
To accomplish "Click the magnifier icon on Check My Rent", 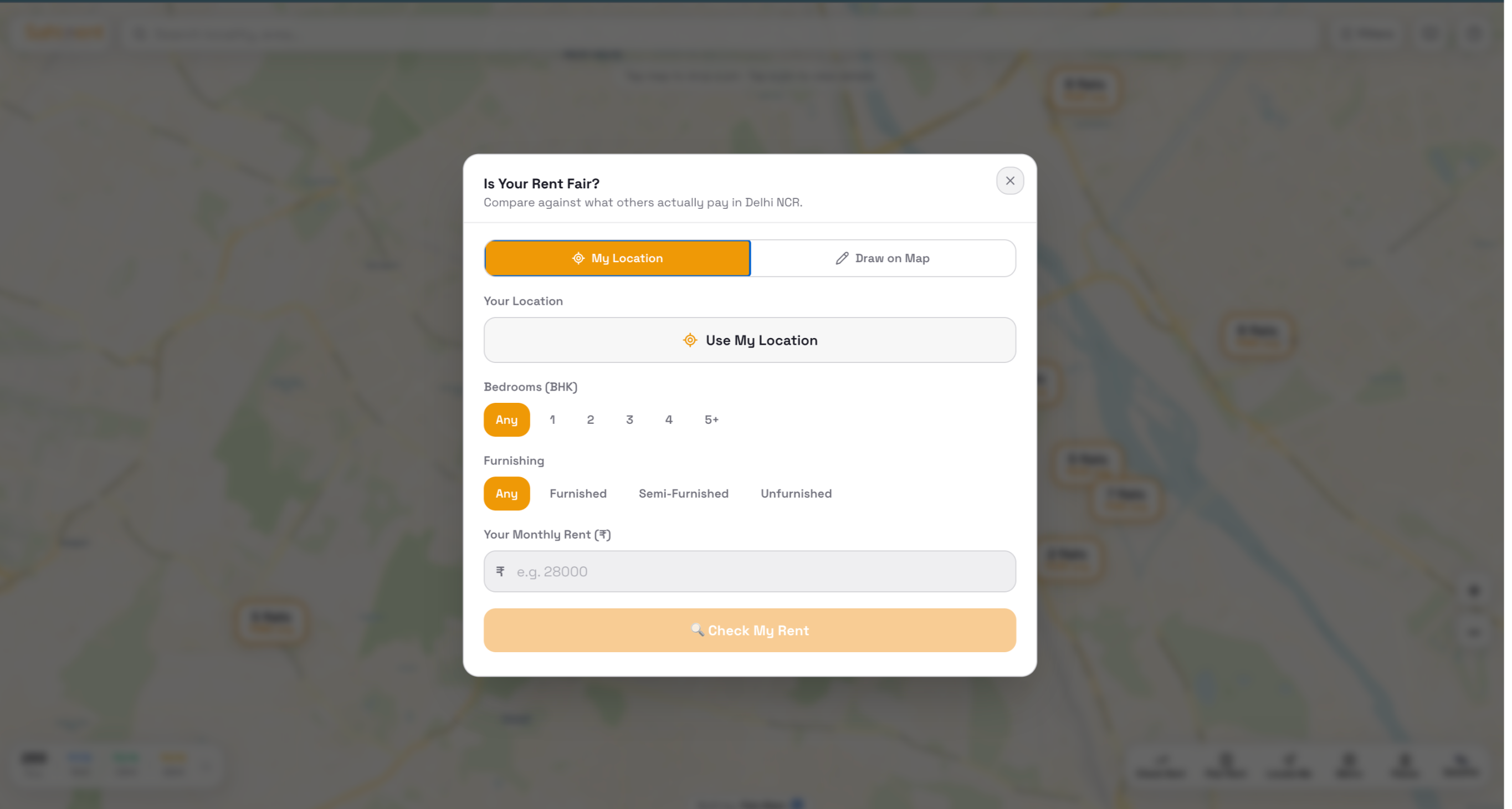I will point(697,630).
